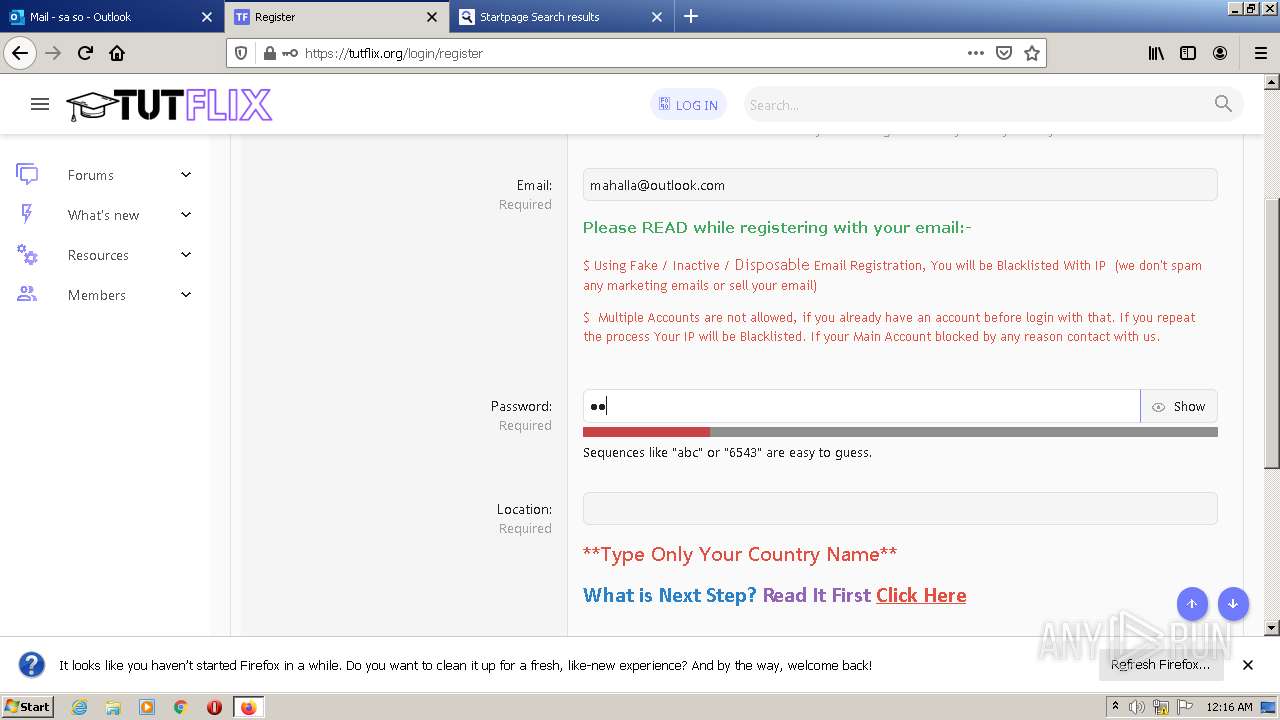Click '**Type Only Your Country Name**' text
Screen dimensions: 1280x720
tap(740, 554)
